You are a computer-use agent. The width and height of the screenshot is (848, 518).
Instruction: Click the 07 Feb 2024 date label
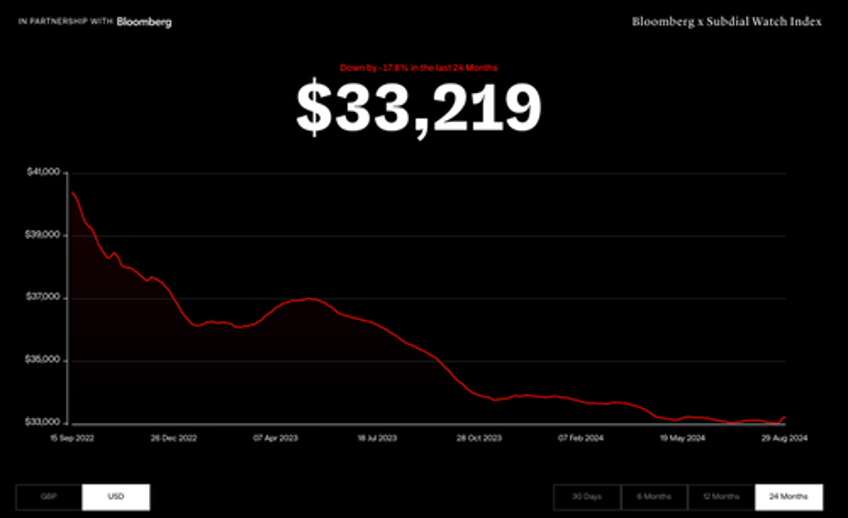pyautogui.click(x=581, y=438)
